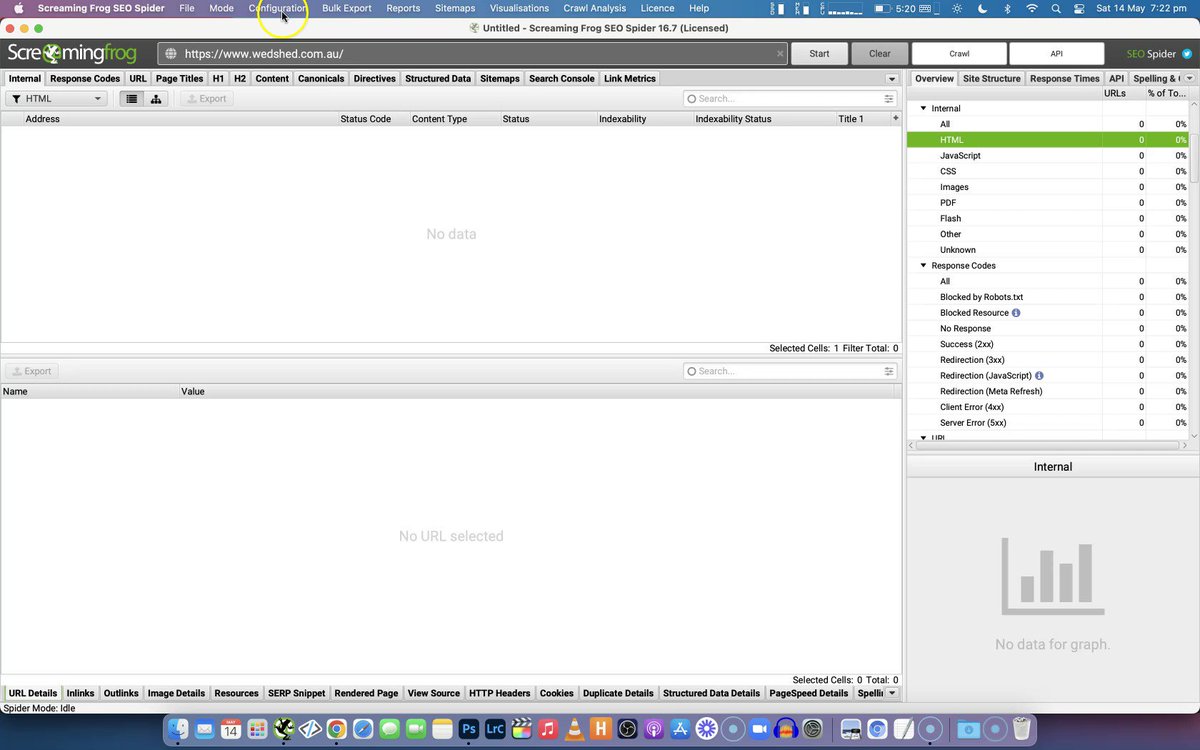Click the upper Export button

click(x=207, y=99)
